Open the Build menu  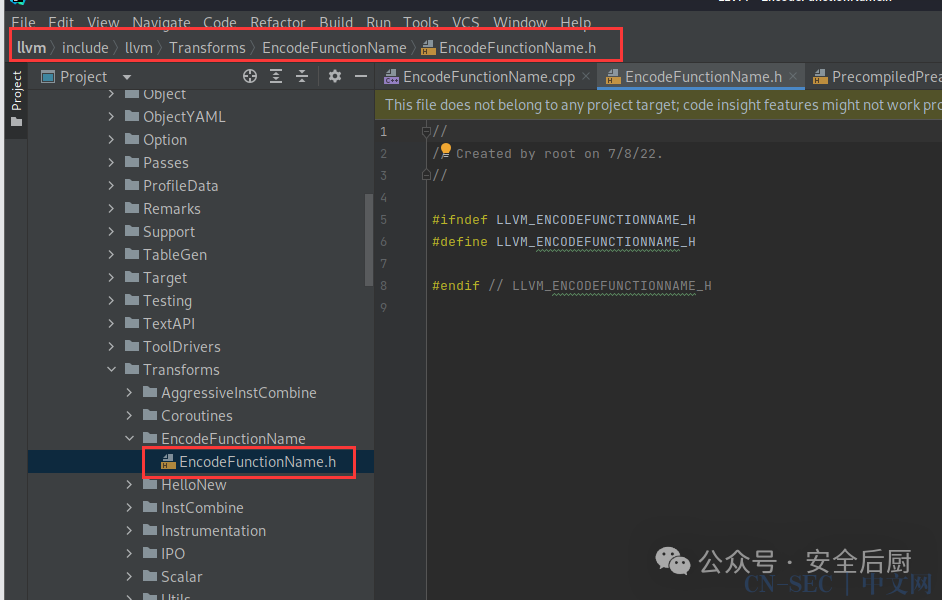336,23
